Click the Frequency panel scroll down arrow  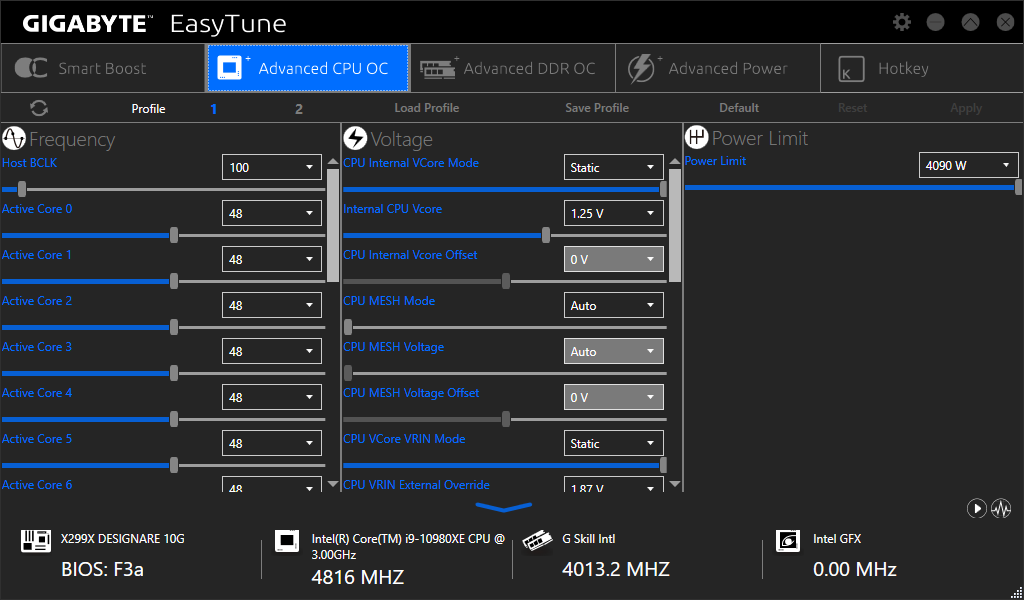pyautogui.click(x=333, y=484)
